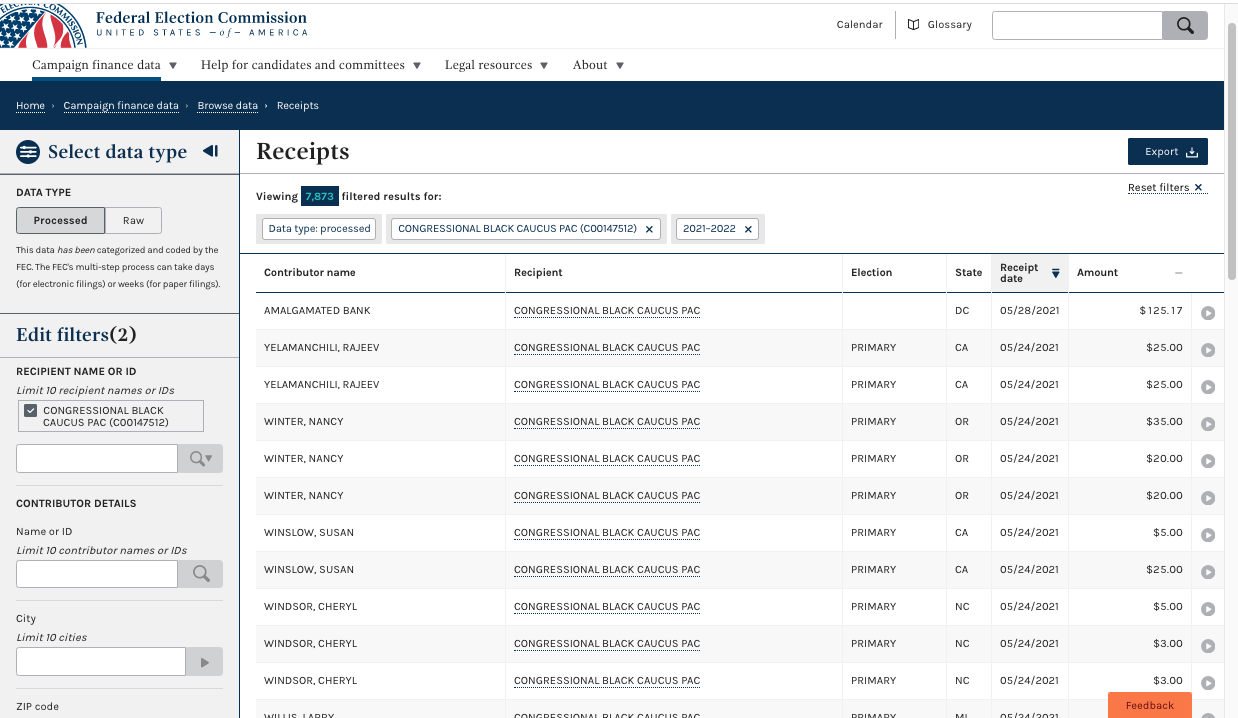Click the contributor Name or ID input
Screen dimensions: 1238x718
click(x=97, y=574)
